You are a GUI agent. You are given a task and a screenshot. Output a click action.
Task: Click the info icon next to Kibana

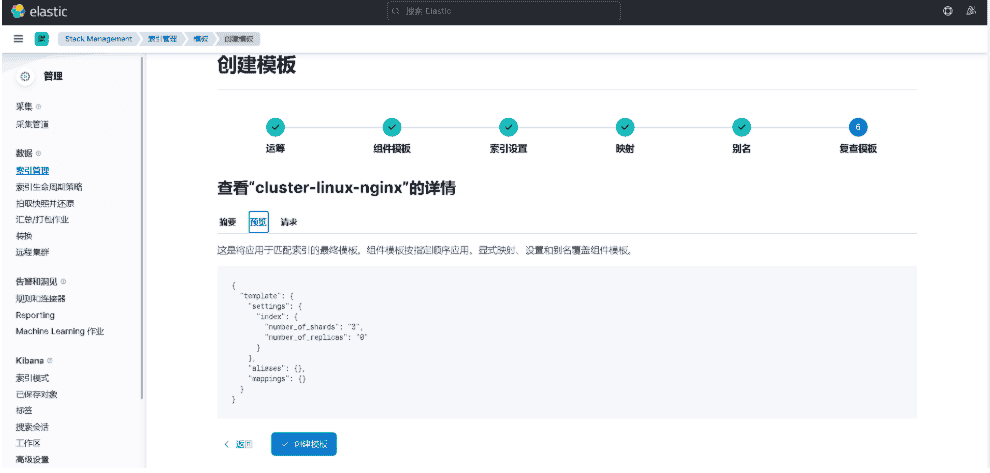[x=50, y=361]
